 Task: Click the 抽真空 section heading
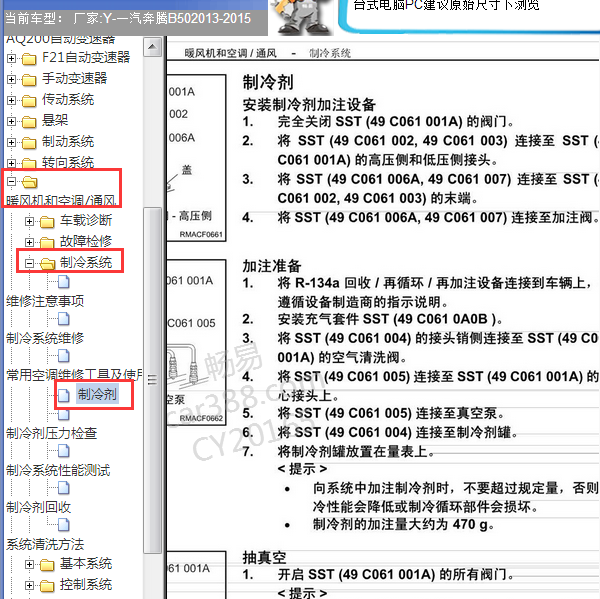(264, 557)
